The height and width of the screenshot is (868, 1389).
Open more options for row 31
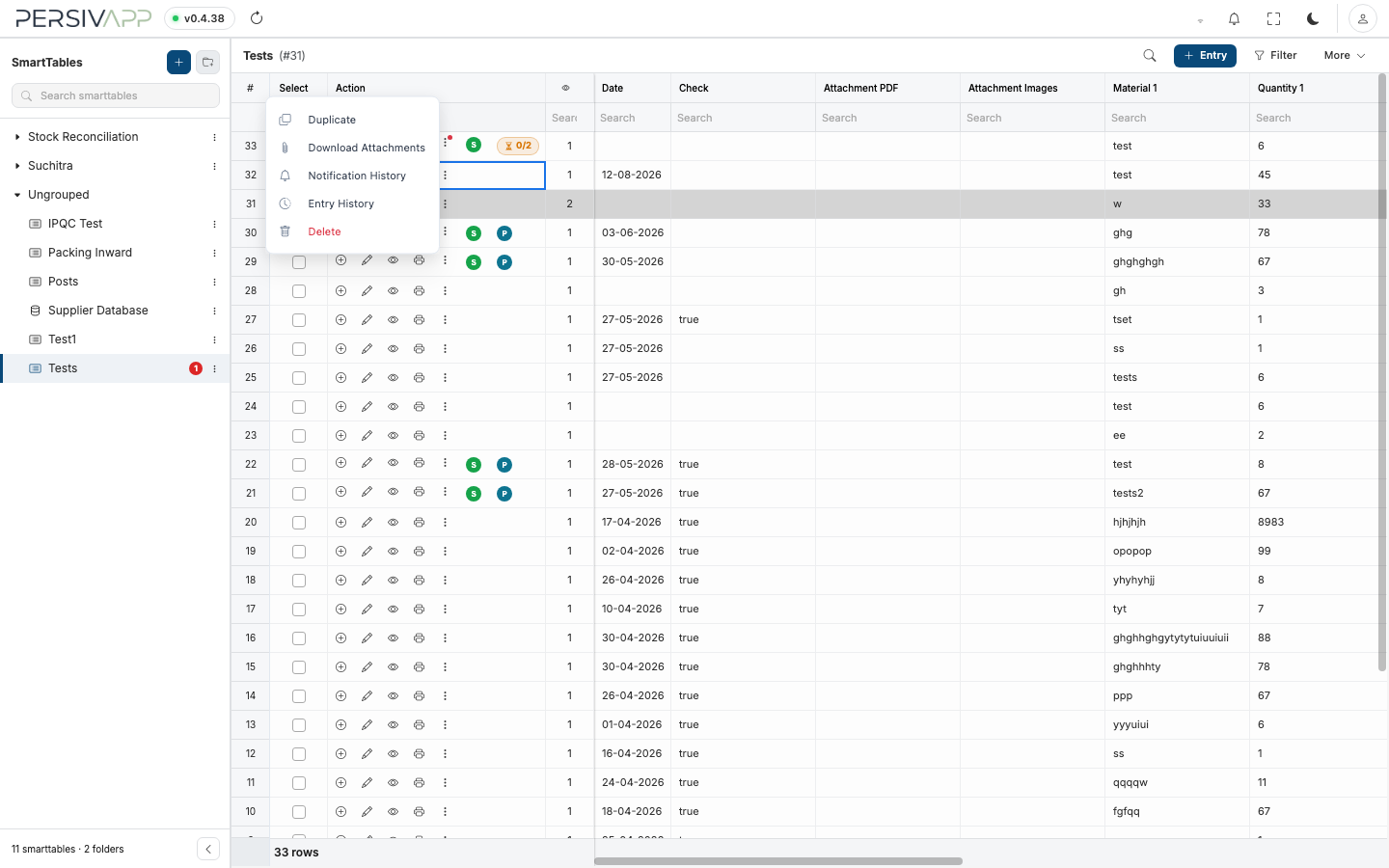pyautogui.click(x=445, y=203)
